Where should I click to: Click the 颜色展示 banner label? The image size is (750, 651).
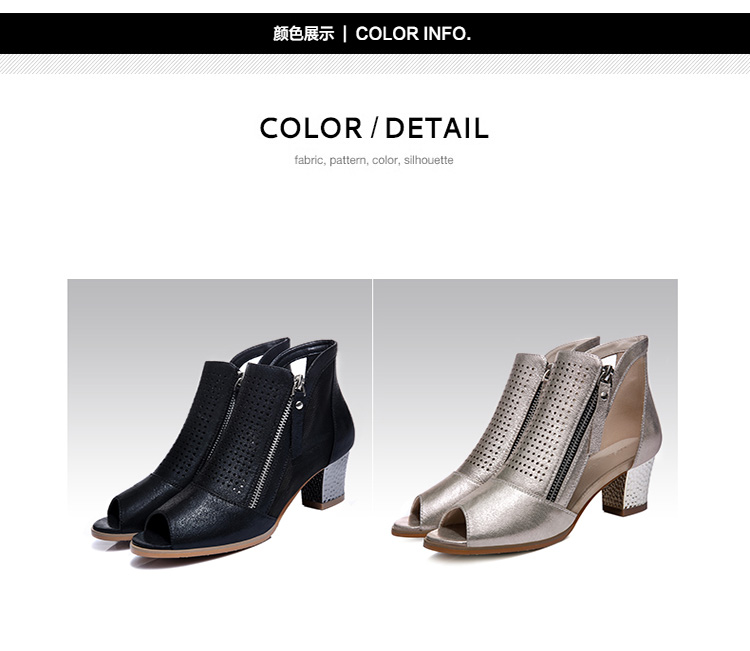point(303,33)
